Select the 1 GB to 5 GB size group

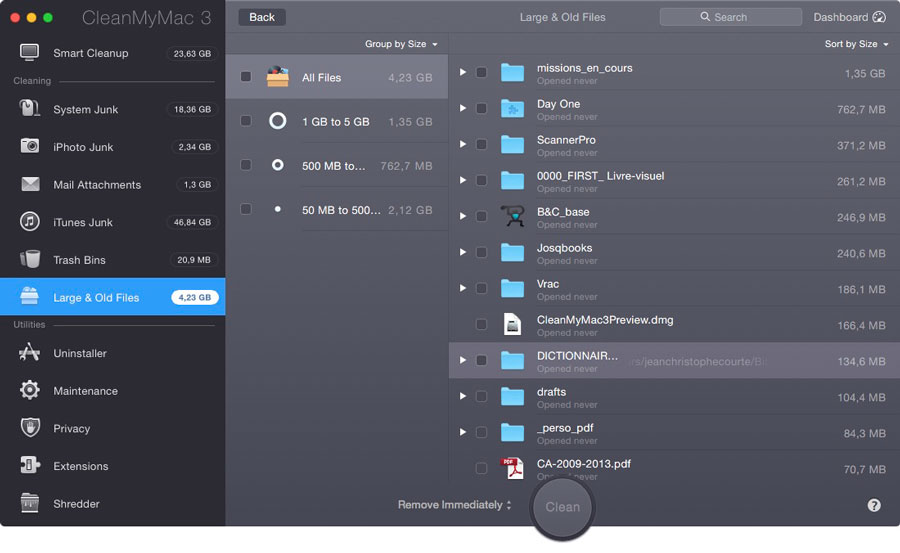pyautogui.click(x=337, y=121)
